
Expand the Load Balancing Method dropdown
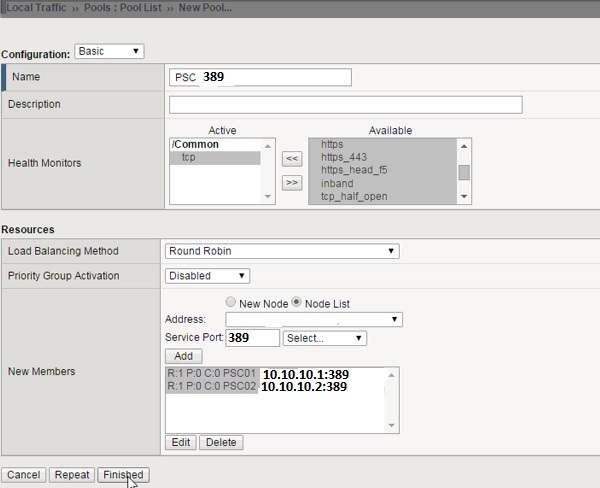point(284,251)
